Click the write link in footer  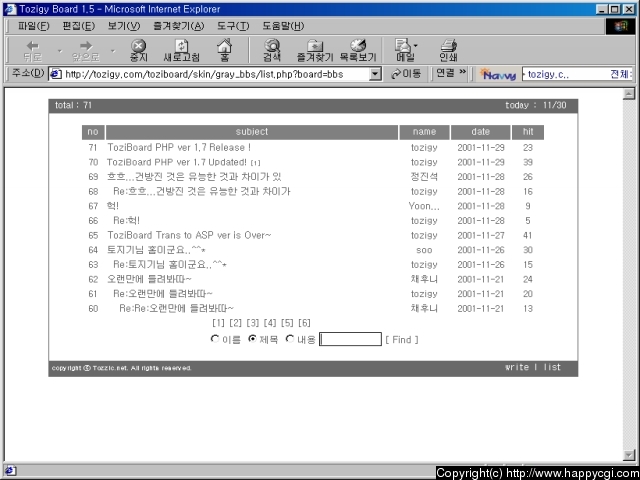coord(517,367)
